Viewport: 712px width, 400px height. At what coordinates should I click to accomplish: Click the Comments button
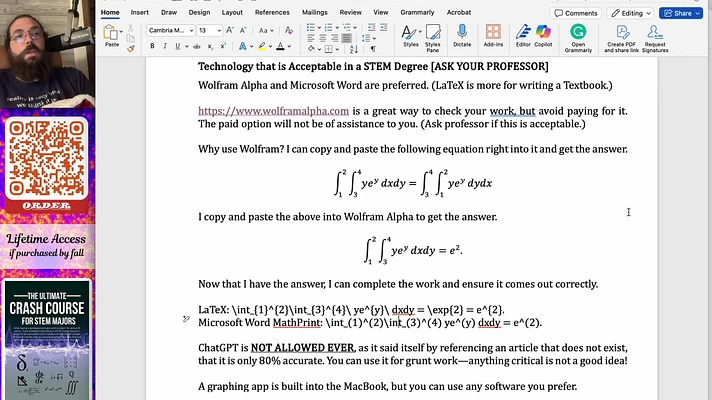coord(576,13)
